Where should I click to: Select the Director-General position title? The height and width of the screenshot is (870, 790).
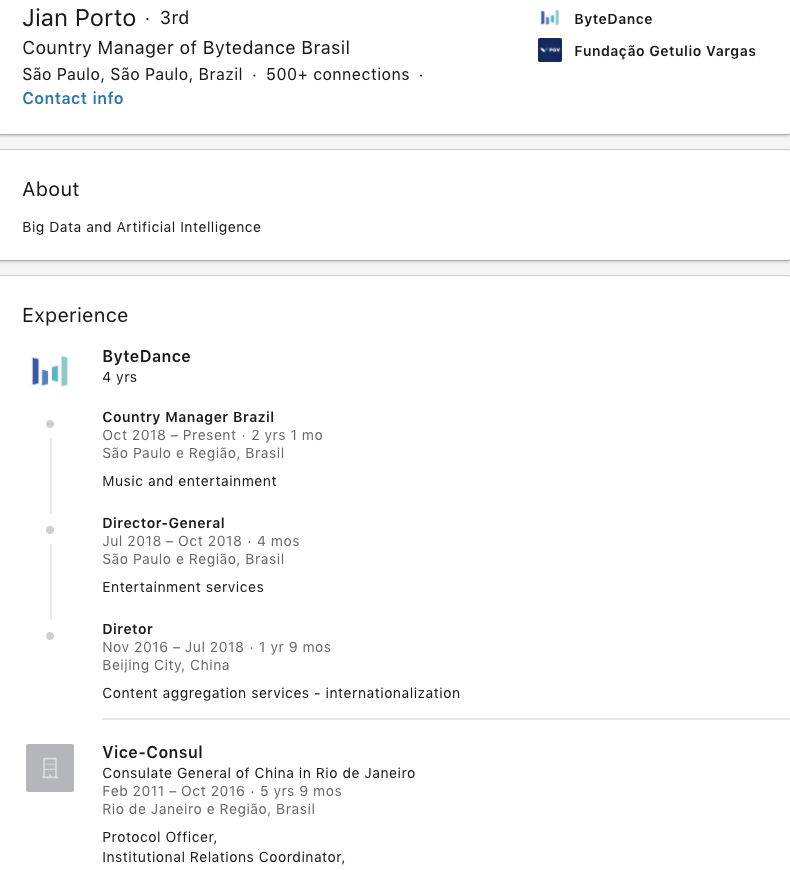point(163,523)
